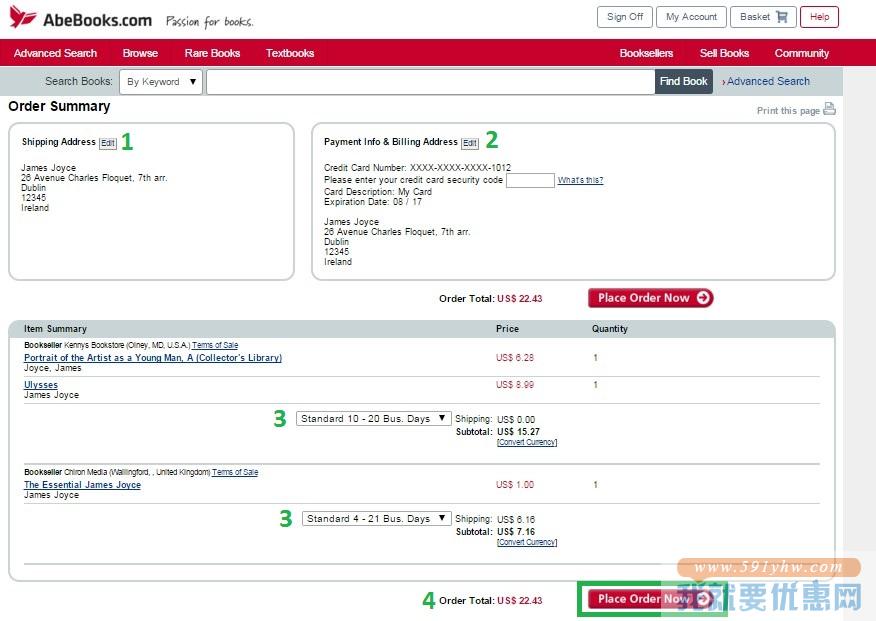Open My Account
876x621 pixels.
(691, 17)
